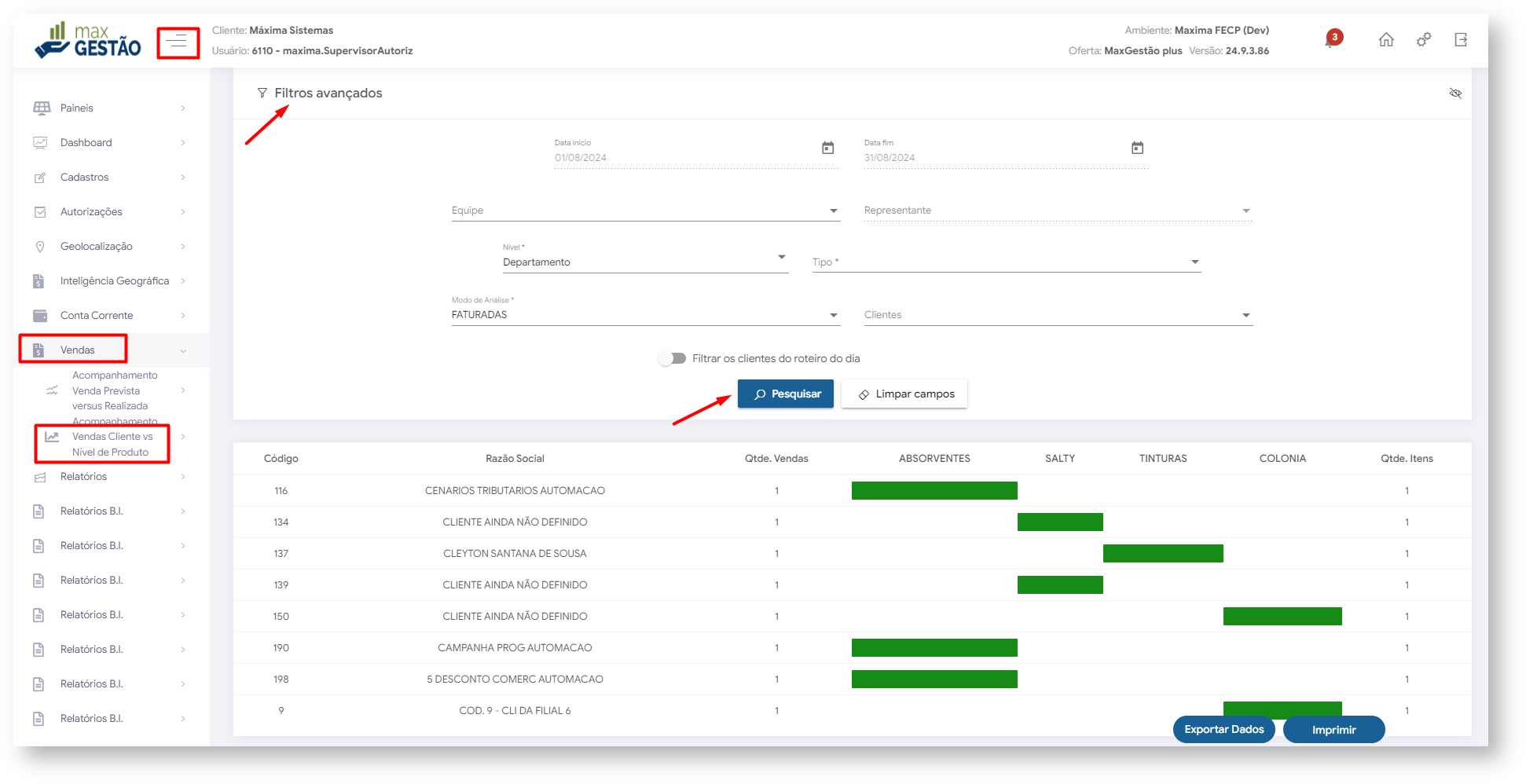Hide filters with crossed-eye icon
This screenshot has width=1526, height=784.
click(1455, 93)
